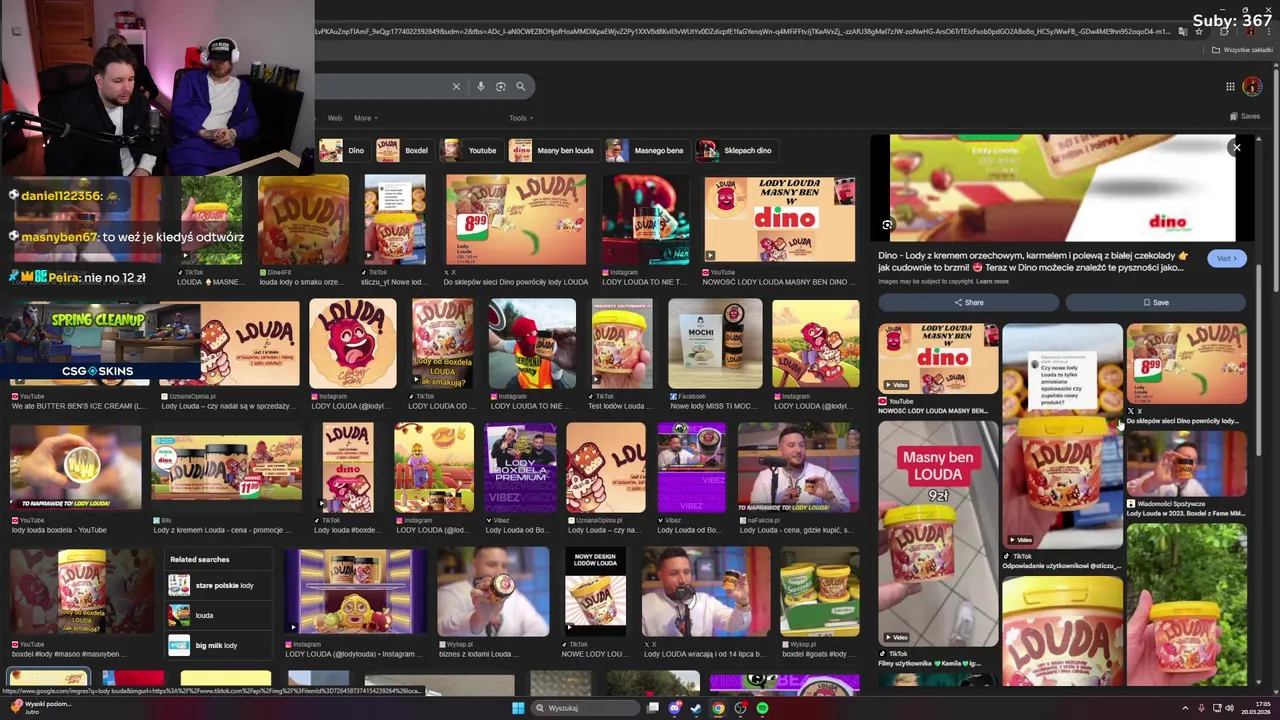This screenshot has height=720, width=1280.
Task: Open the Google account avatar
Action: click(1252, 87)
